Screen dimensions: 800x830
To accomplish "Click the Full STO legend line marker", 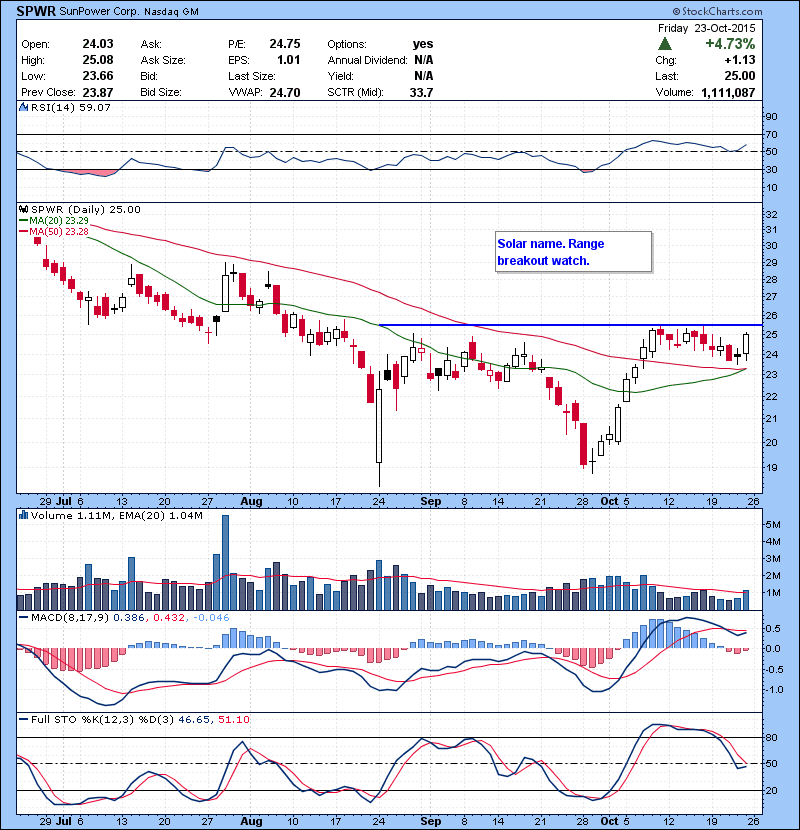I will pyautogui.click(x=24, y=719).
